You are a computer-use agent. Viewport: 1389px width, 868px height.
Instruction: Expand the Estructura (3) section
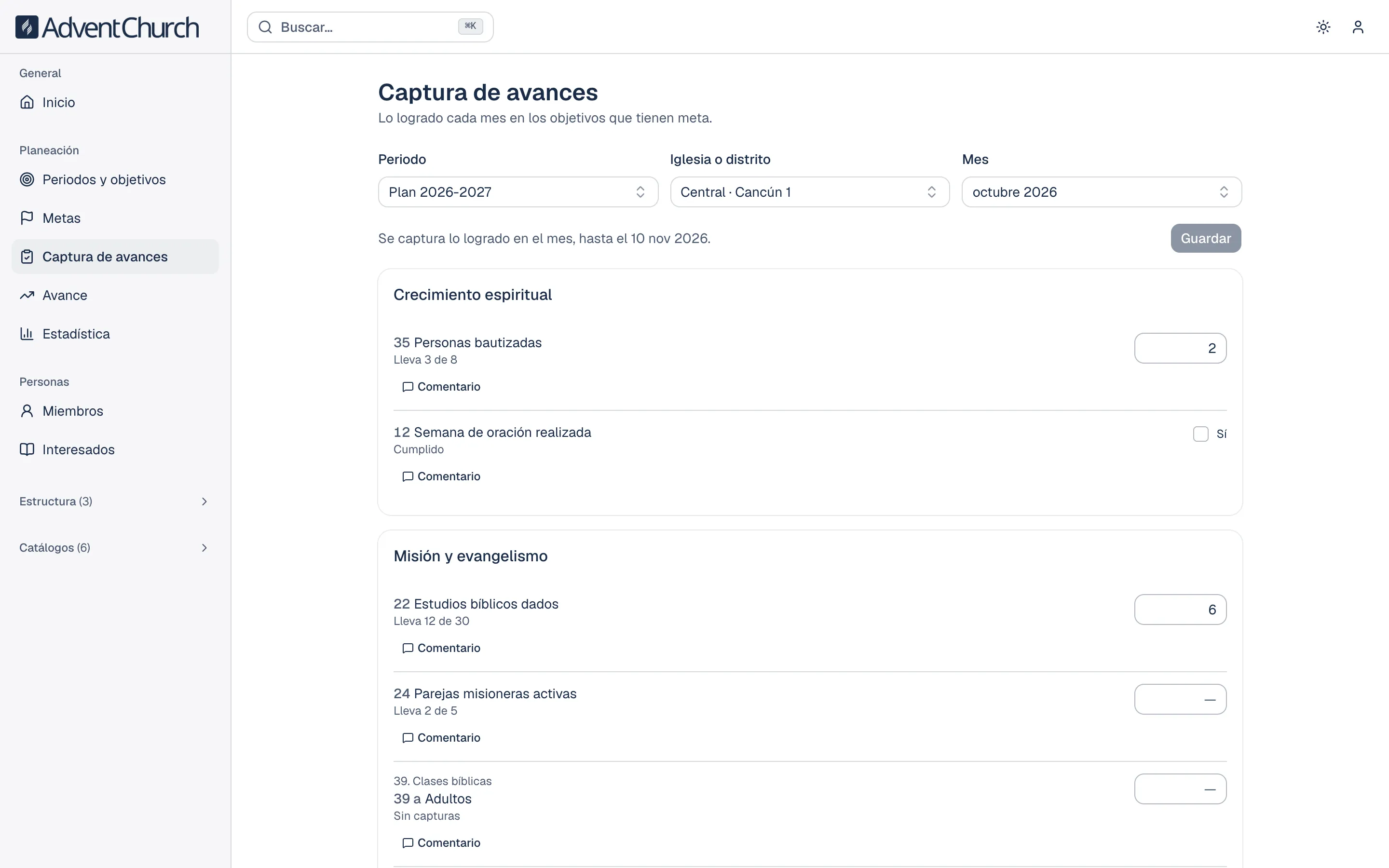(x=115, y=502)
